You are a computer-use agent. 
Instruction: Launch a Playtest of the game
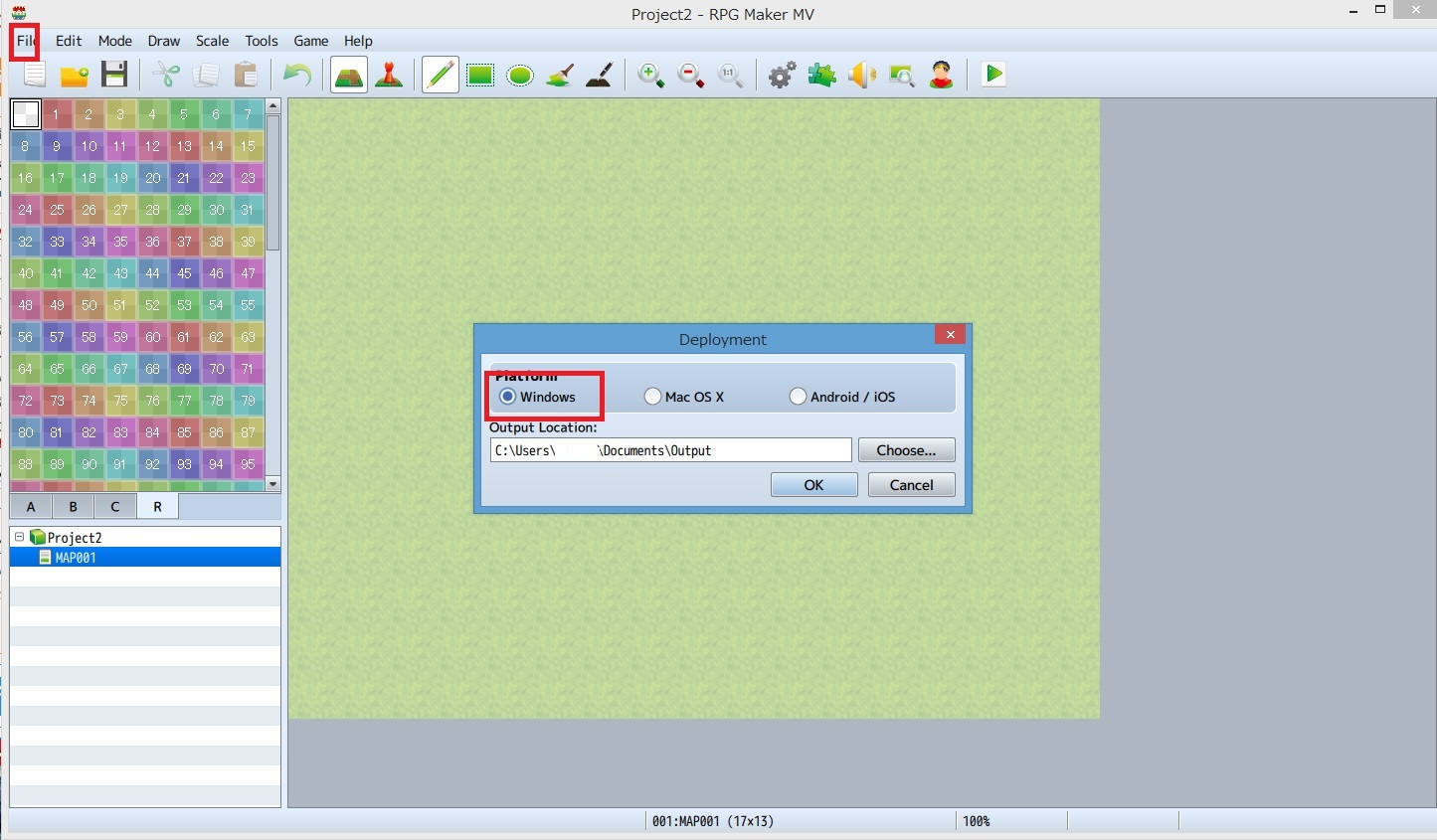(x=992, y=75)
